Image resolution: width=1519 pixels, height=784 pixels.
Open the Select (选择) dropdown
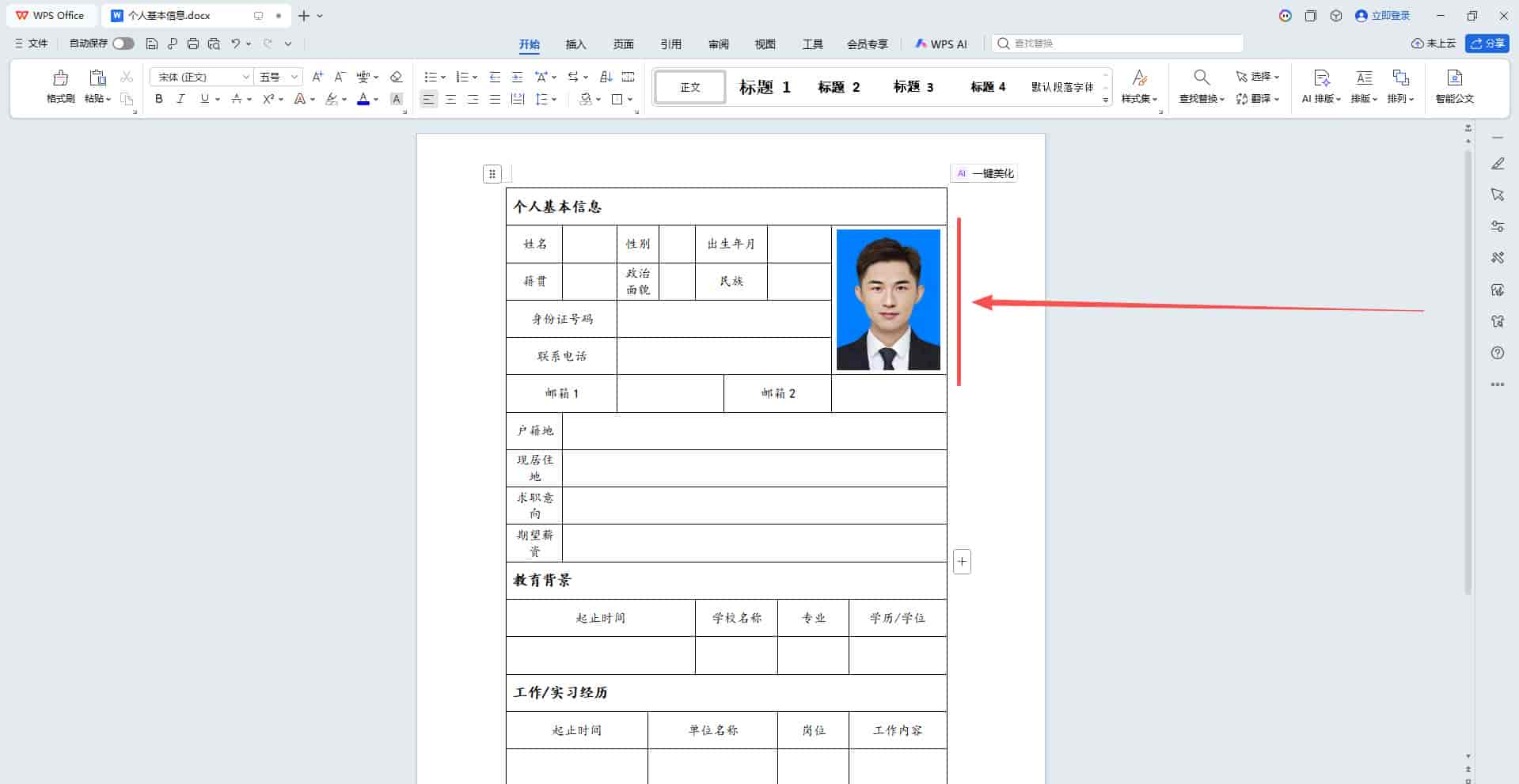[1258, 77]
